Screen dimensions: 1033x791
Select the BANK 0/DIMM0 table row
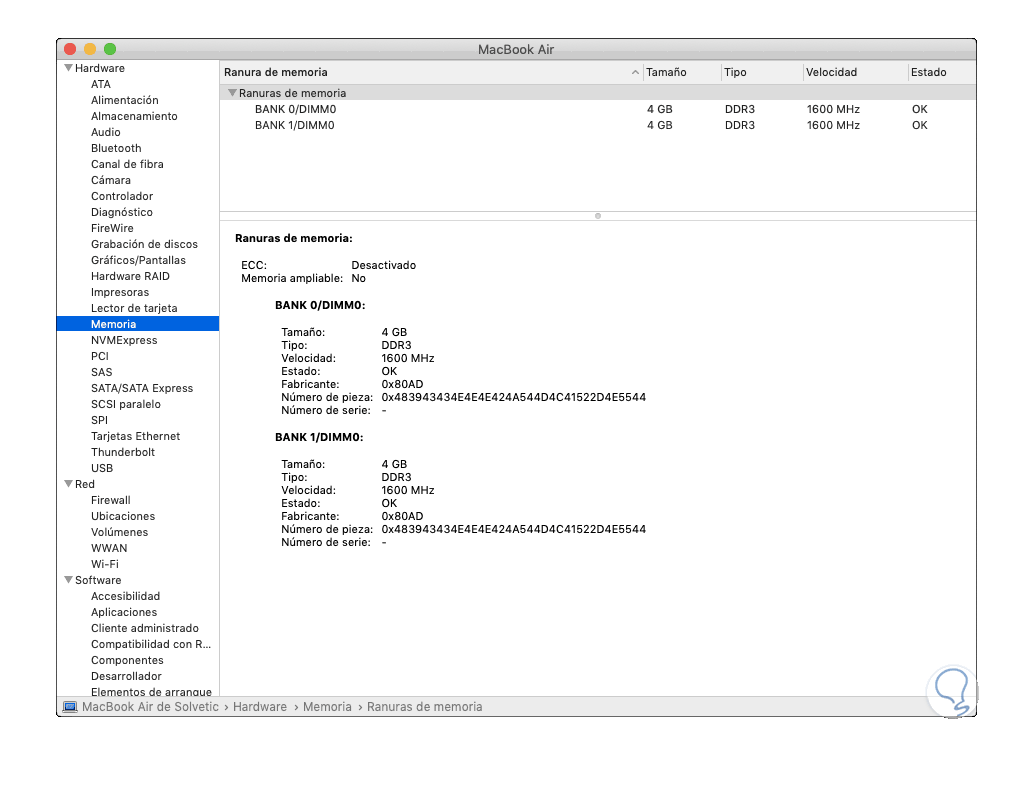(x=598, y=109)
